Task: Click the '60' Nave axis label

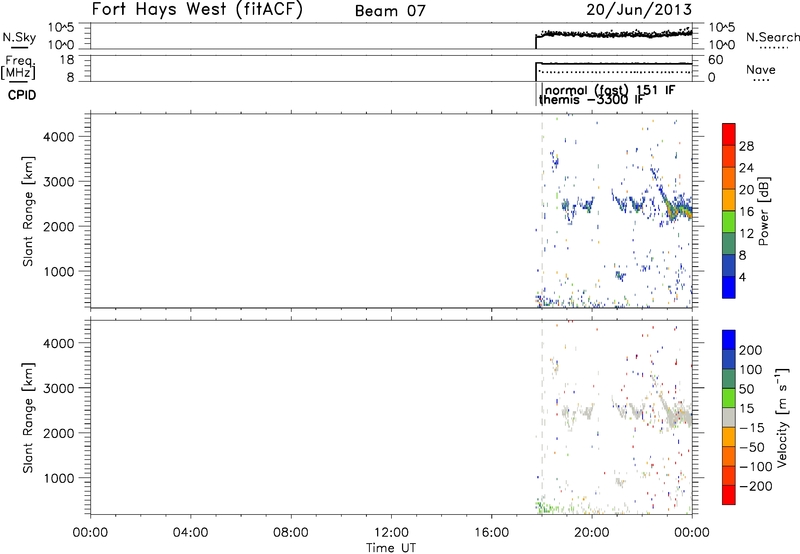Action: pyautogui.click(x=716, y=60)
